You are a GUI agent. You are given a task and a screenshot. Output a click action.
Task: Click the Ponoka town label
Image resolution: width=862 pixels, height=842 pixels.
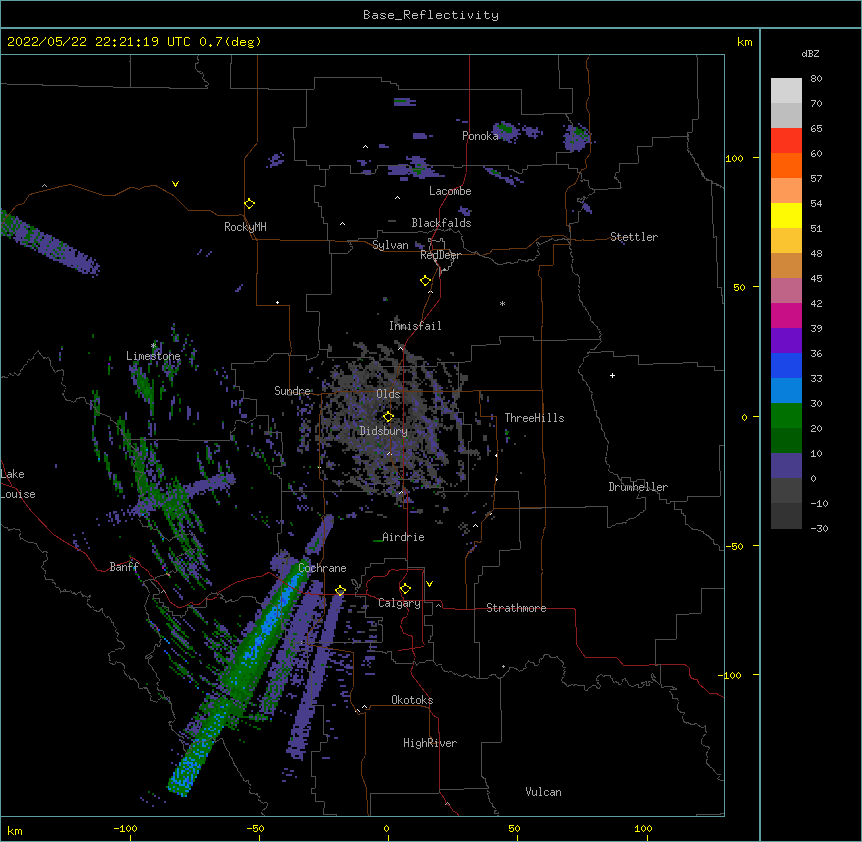[x=480, y=136]
